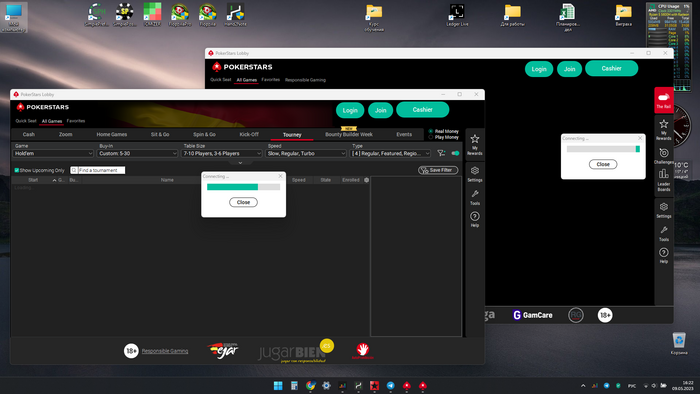Open the Type dropdown
Viewport: 700px width, 394px height.
390,153
